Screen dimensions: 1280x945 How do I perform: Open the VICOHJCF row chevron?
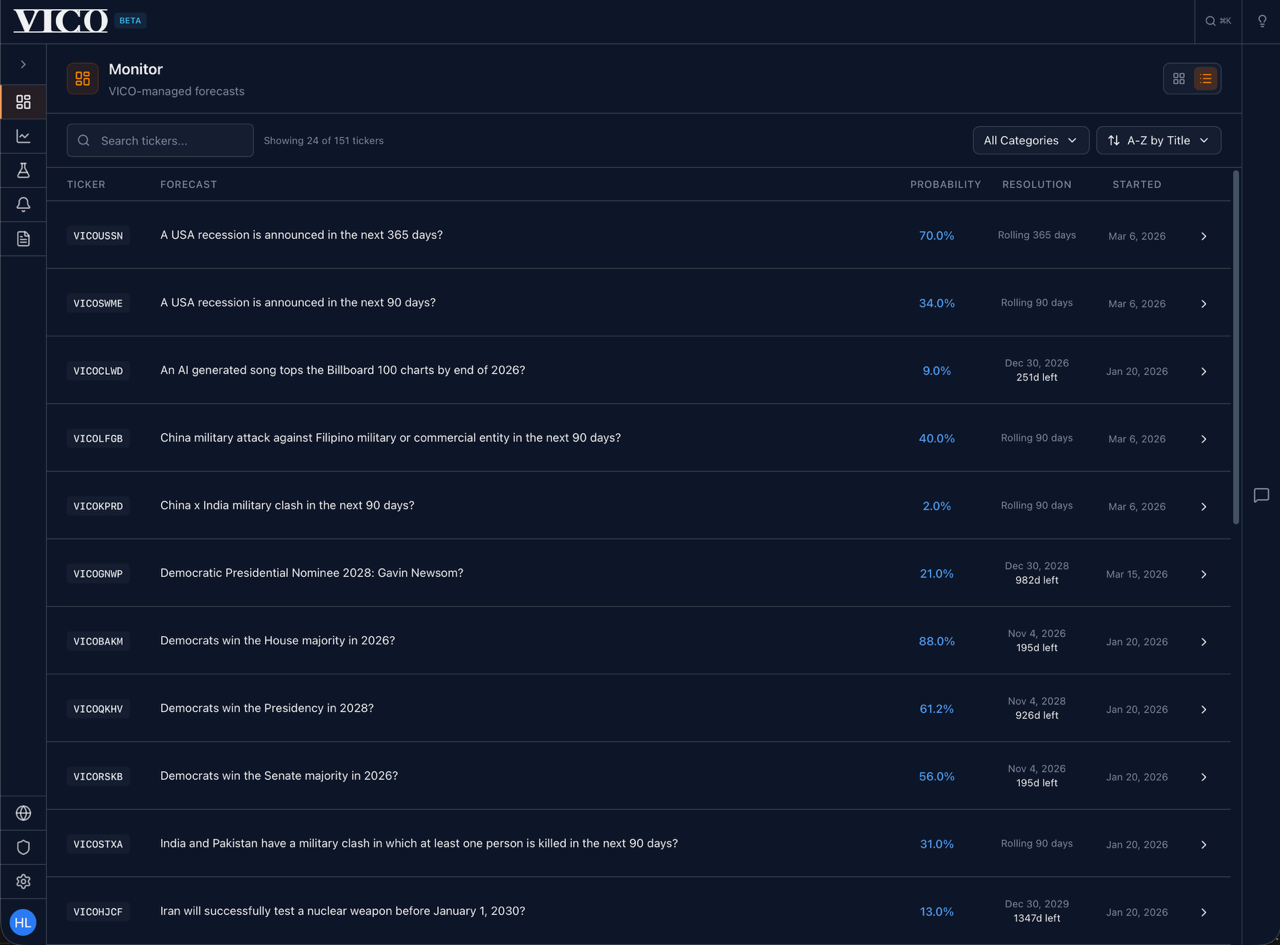point(1203,912)
